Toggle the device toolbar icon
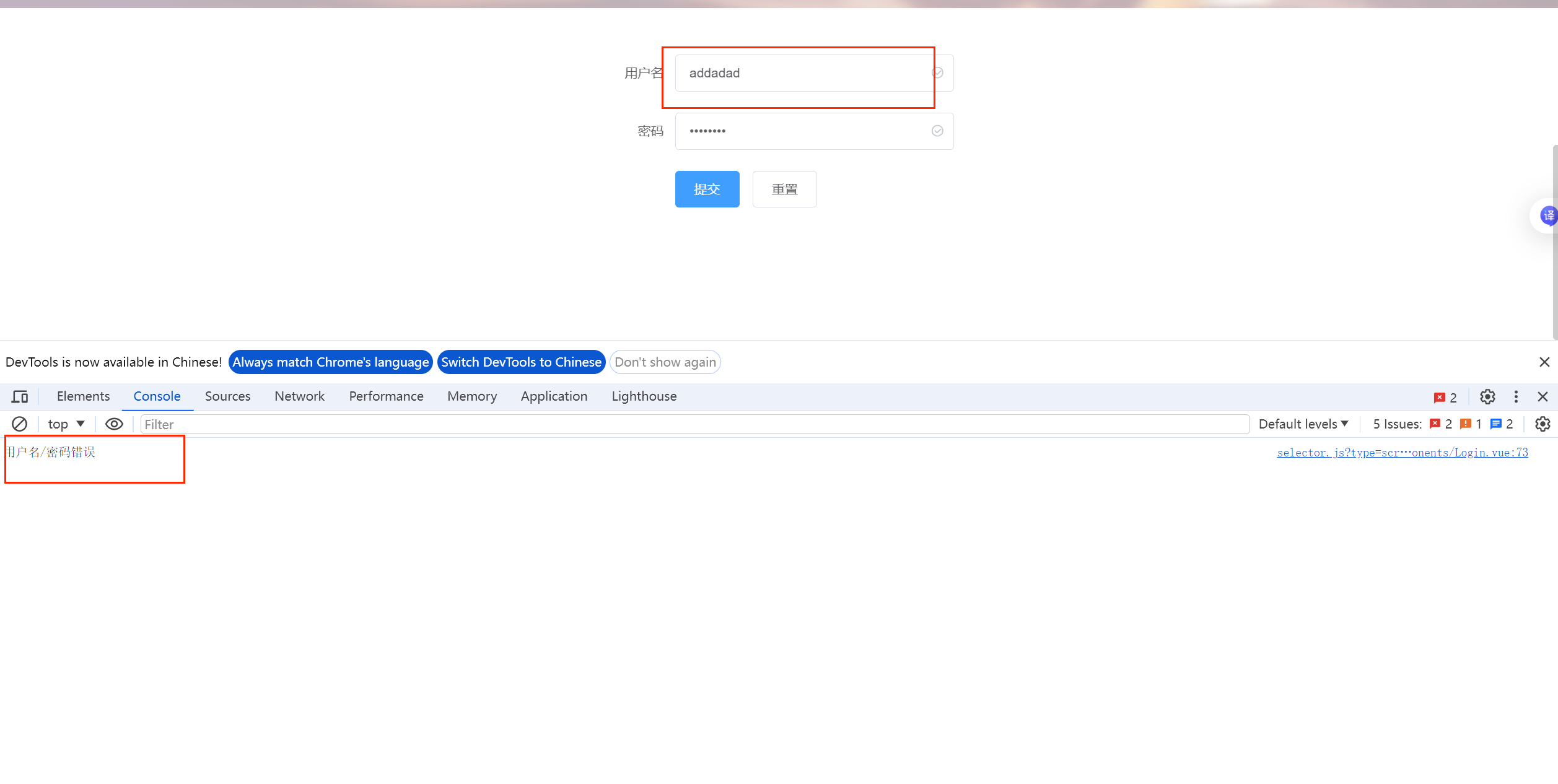The image size is (1558, 784). (x=20, y=396)
